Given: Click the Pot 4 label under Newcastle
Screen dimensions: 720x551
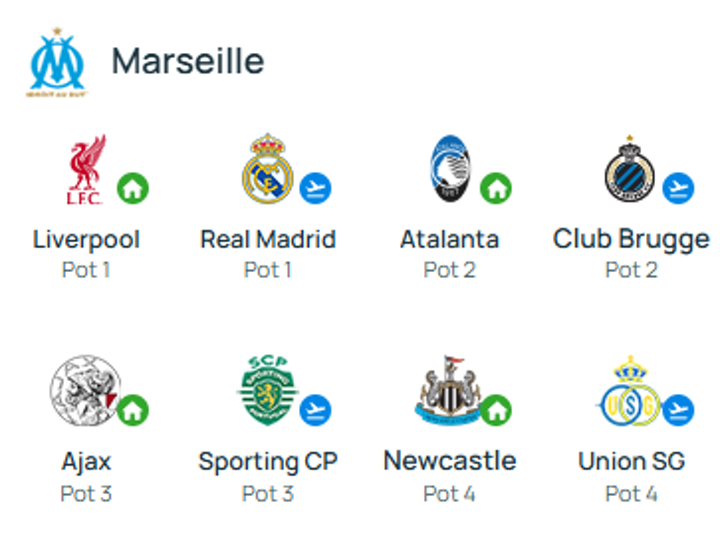Looking at the screenshot, I should pyautogui.click(x=449, y=493).
